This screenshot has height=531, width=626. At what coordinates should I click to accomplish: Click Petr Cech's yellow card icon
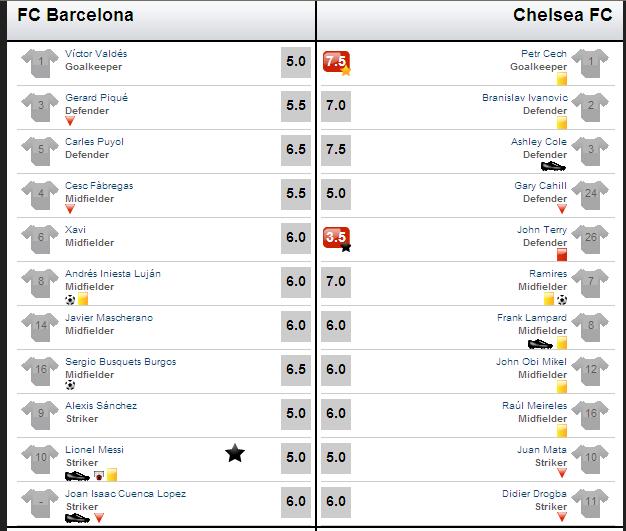(x=562, y=79)
